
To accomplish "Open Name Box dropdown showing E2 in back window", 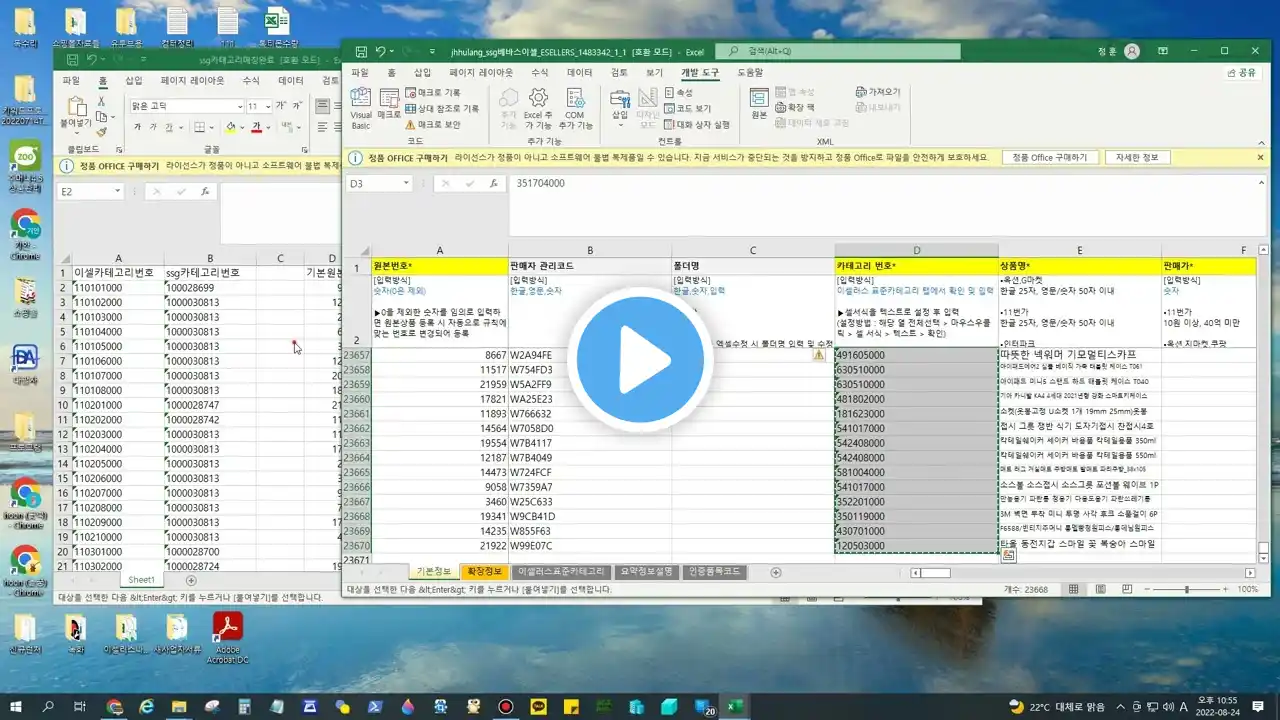I will coord(117,191).
